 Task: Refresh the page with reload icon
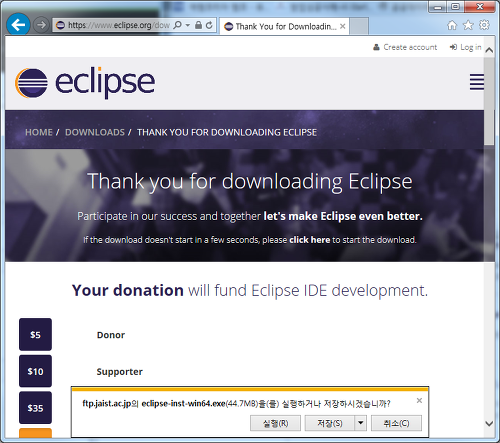tap(209, 25)
